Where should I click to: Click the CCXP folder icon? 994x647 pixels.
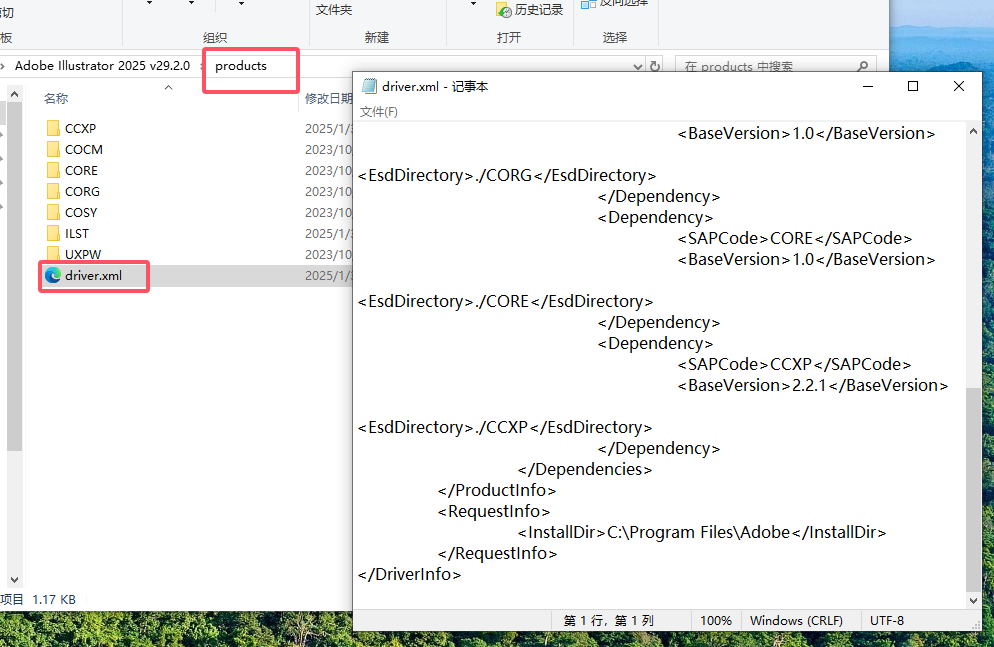[54, 128]
